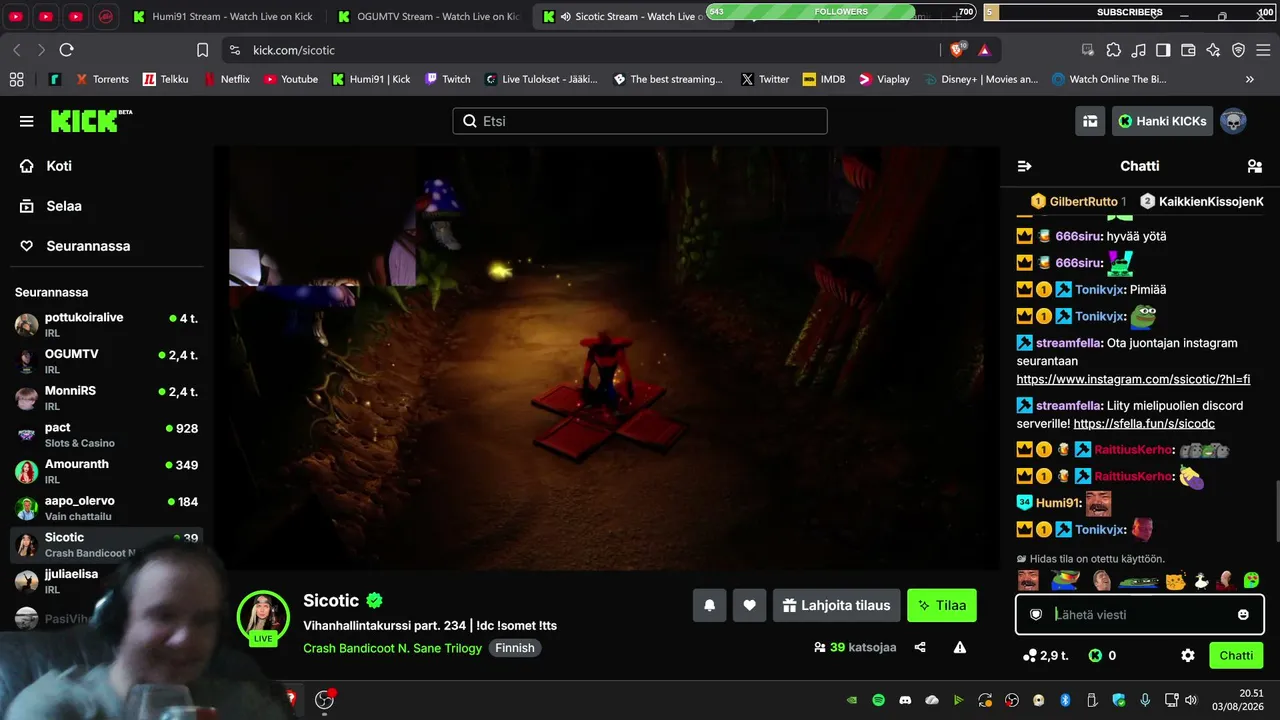Open Amouranth channel in followed list
Image resolution: width=1280 pixels, height=720 pixels.
pyautogui.click(x=107, y=471)
